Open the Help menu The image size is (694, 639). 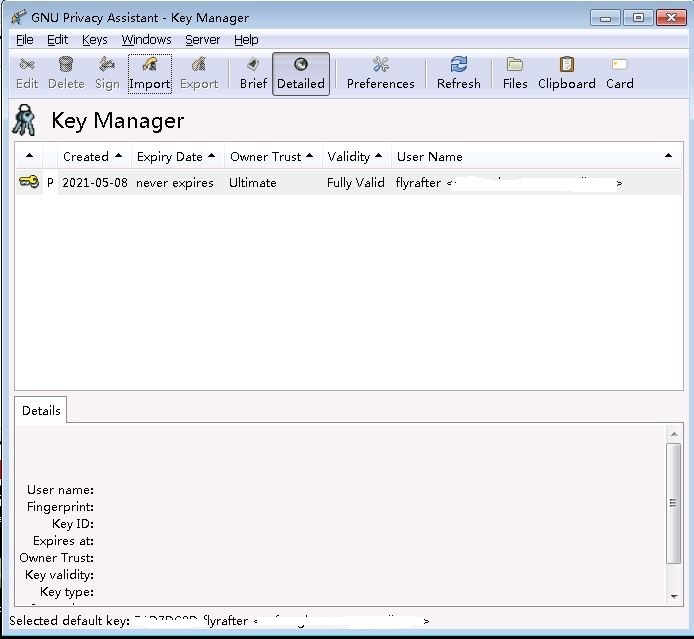[246, 40]
